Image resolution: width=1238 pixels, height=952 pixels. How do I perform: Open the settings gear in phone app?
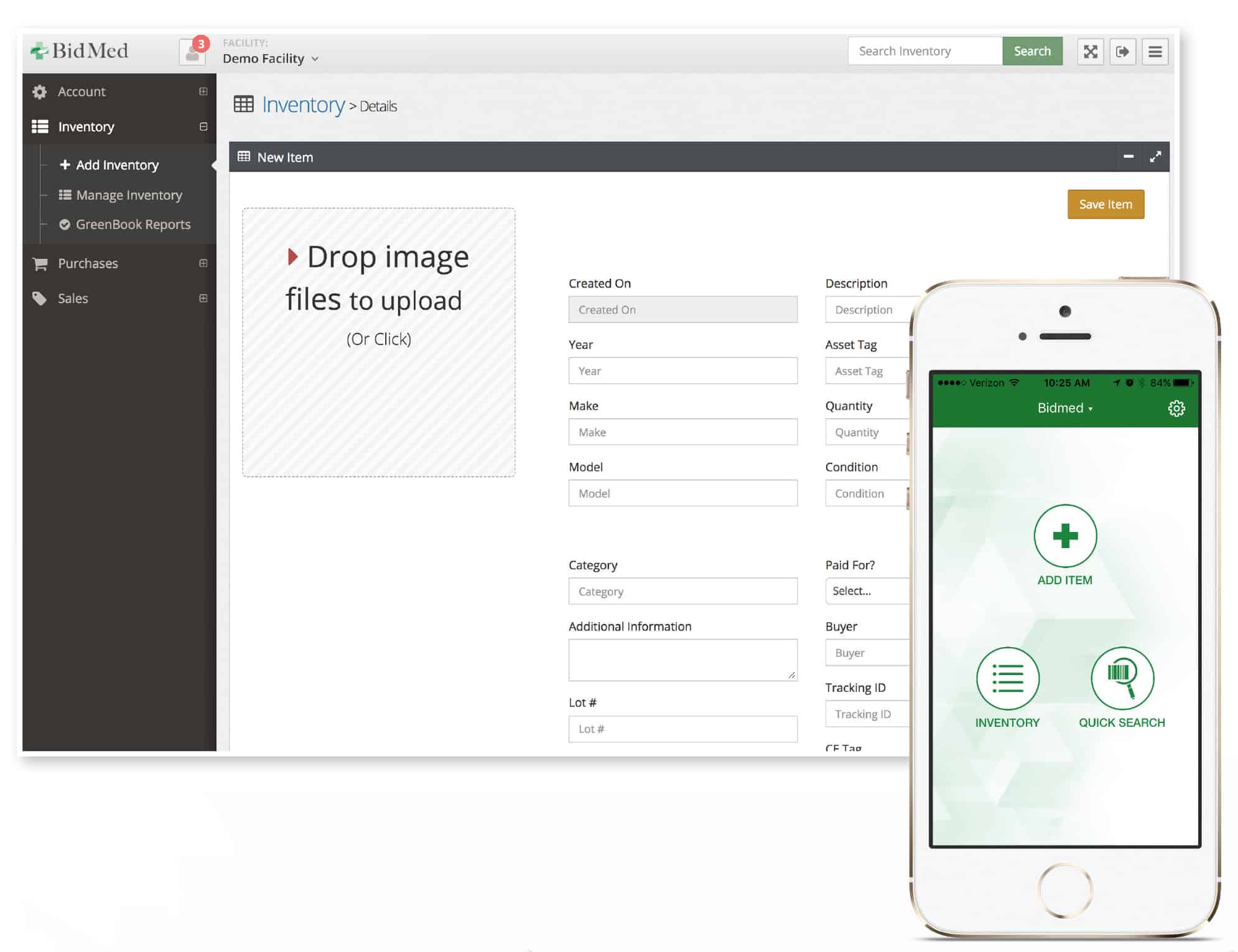(x=1176, y=408)
